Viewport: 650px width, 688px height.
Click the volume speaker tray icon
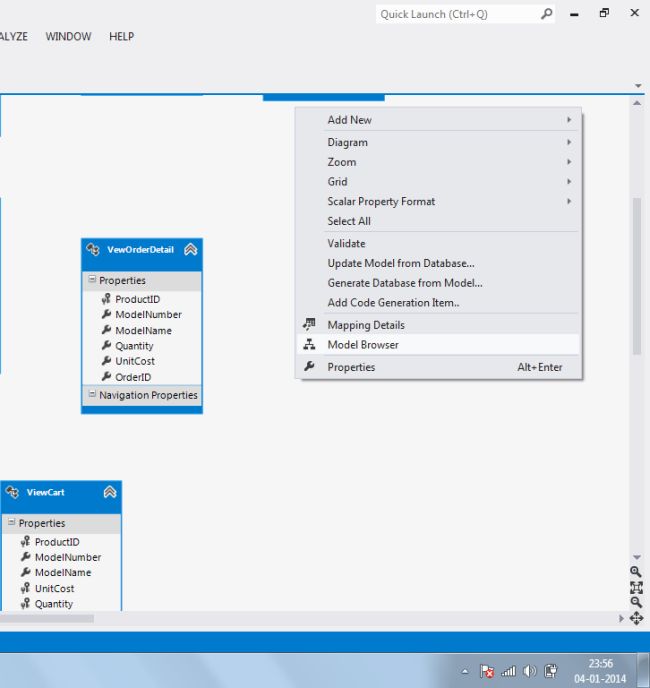pyautogui.click(x=530, y=671)
